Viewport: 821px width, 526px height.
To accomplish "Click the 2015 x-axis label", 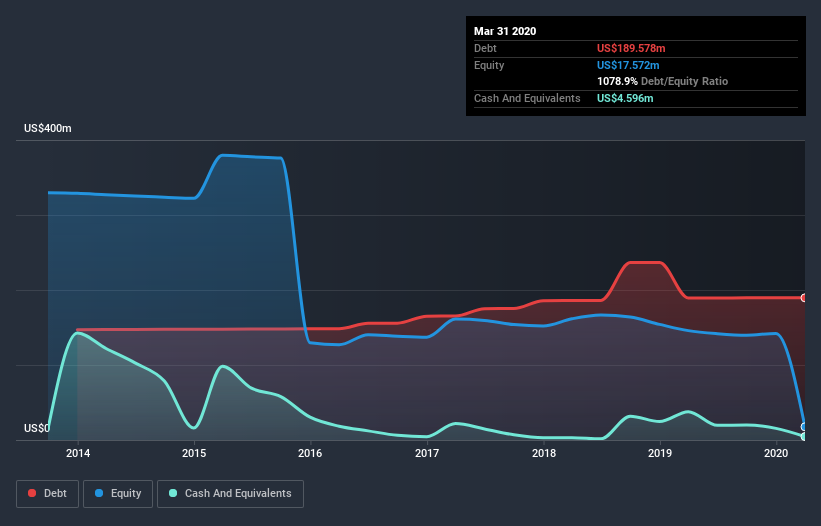I will (x=194, y=453).
